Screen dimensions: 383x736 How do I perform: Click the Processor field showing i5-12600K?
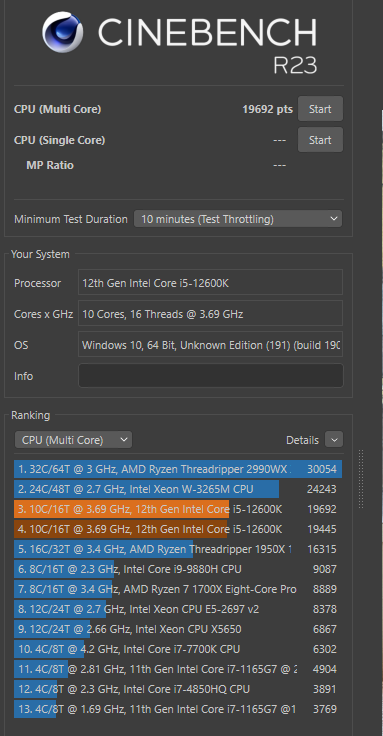pos(211,283)
